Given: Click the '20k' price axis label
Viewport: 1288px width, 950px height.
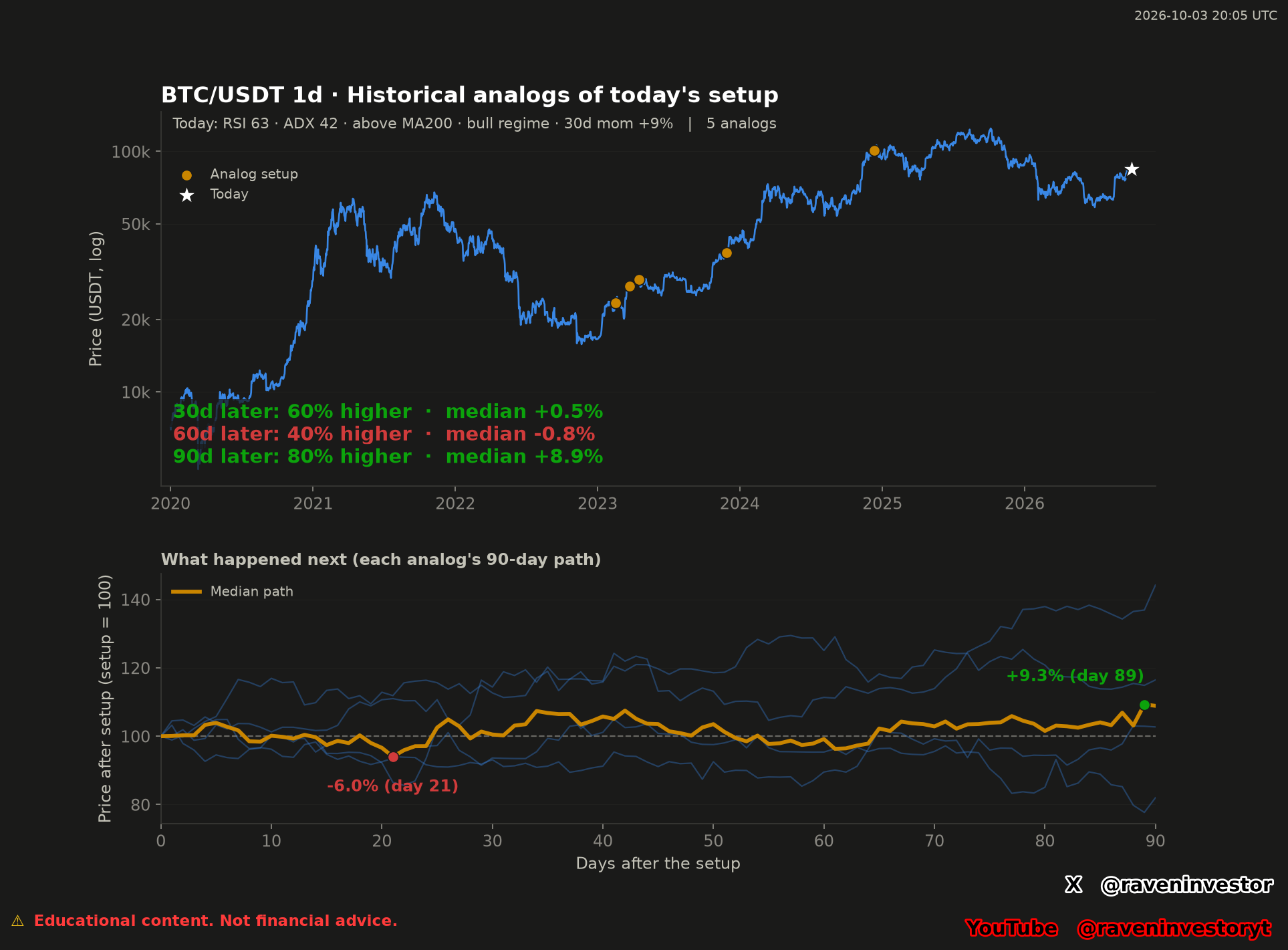Looking at the screenshot, I should click(136, 320).
